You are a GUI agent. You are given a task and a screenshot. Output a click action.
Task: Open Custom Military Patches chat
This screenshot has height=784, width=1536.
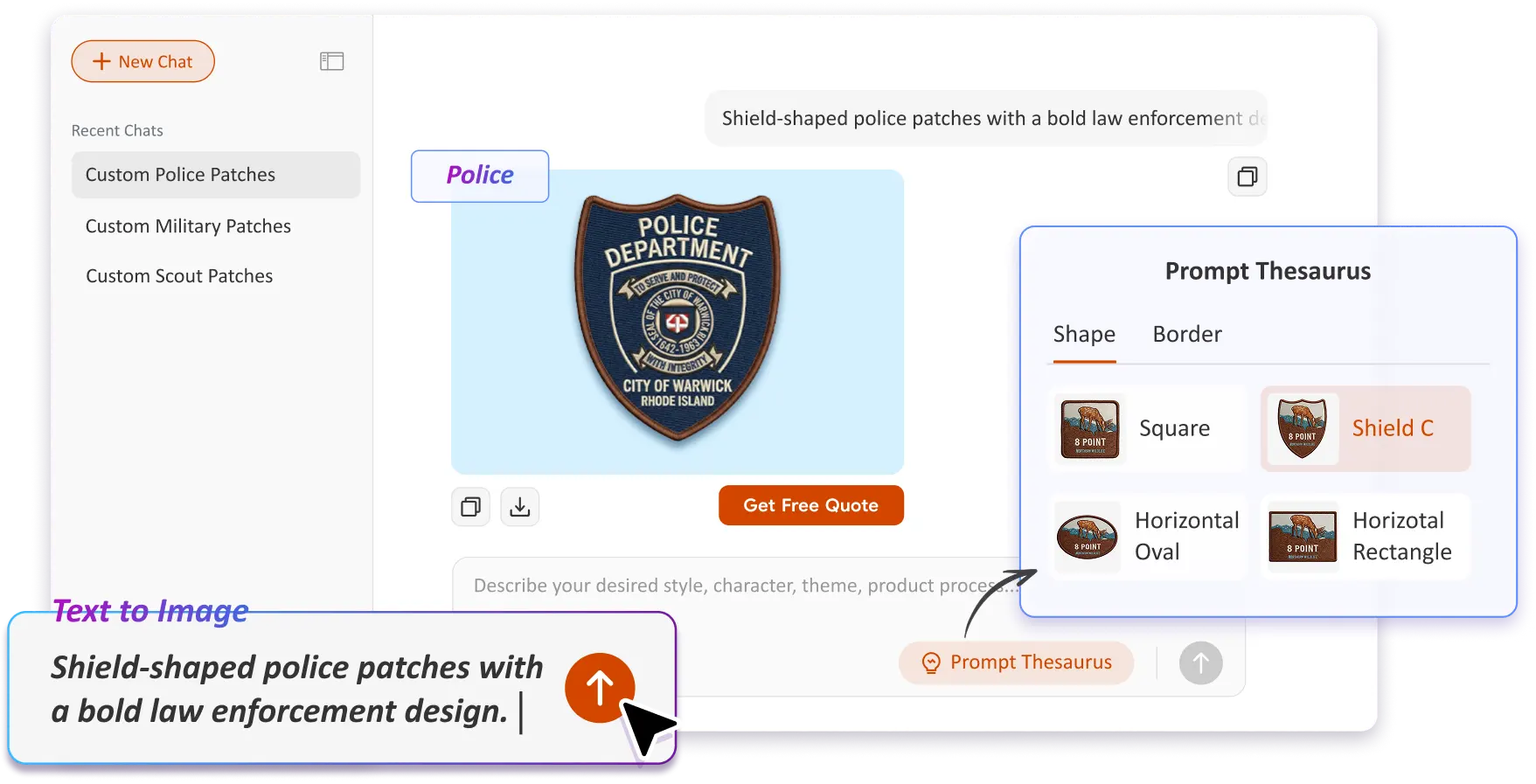click(188, 226)
